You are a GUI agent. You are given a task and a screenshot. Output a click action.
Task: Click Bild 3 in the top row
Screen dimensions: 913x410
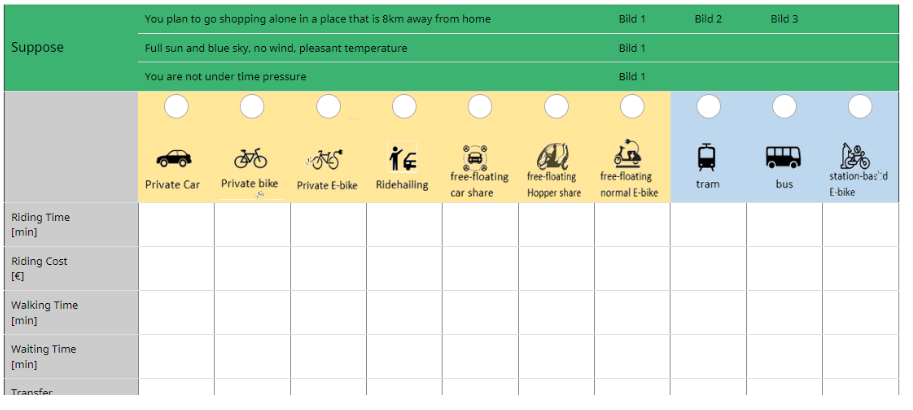click(784, 19)
